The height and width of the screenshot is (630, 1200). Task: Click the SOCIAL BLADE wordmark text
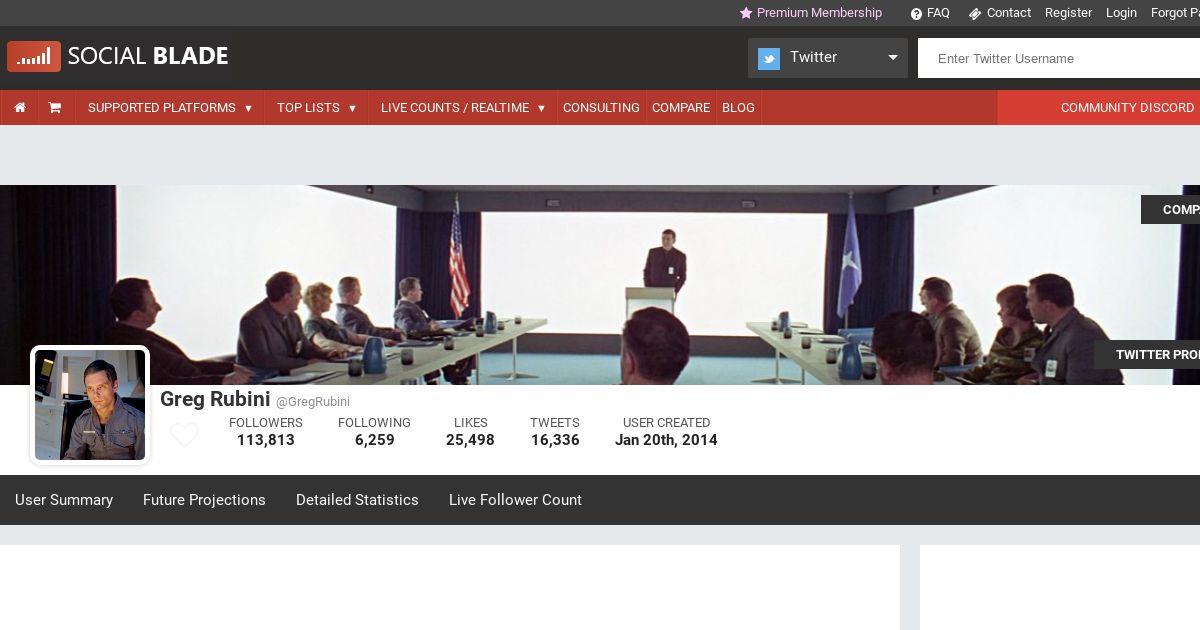(x=148, y=57)
